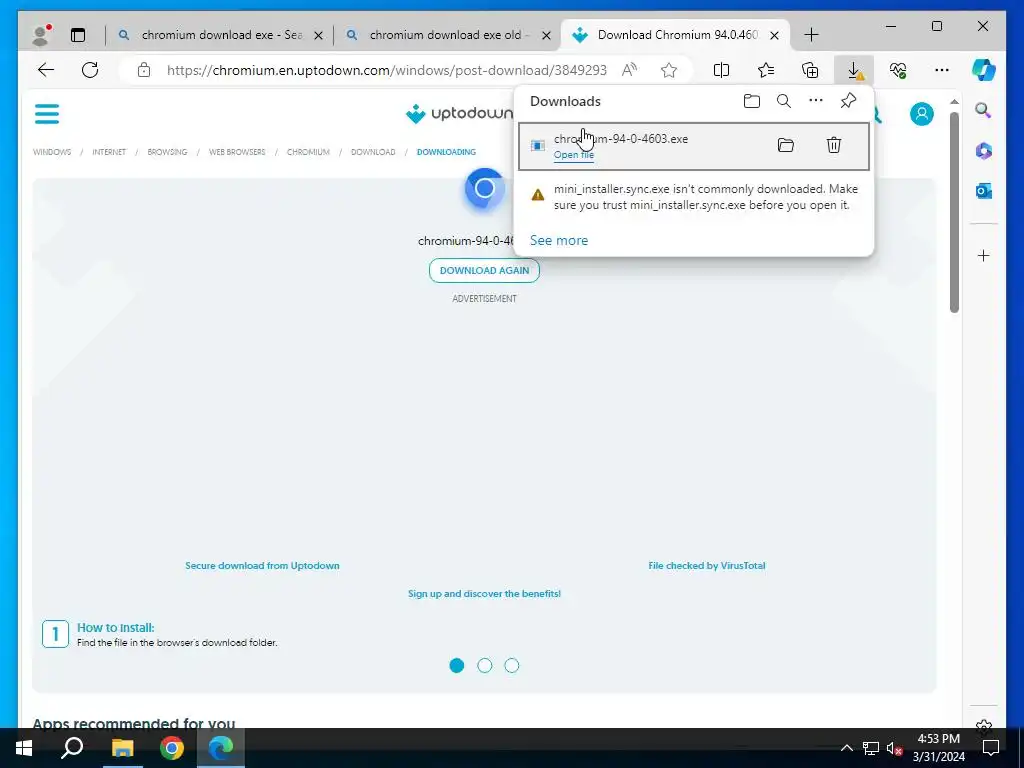Click 'Sign up and discover the benefits!' link
The height and width of the screenshot is (768, 1024).
pos(485,594)
